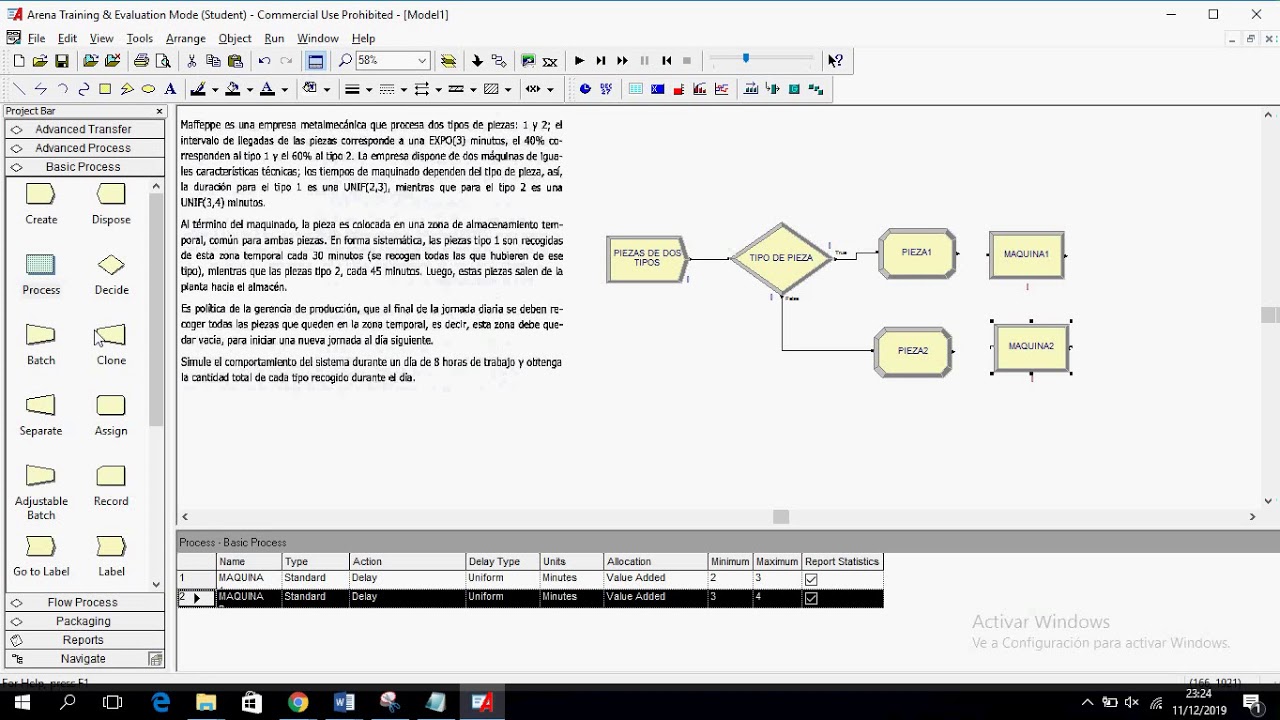
Task: Insert Histogram animation icon
Action: 701,89
